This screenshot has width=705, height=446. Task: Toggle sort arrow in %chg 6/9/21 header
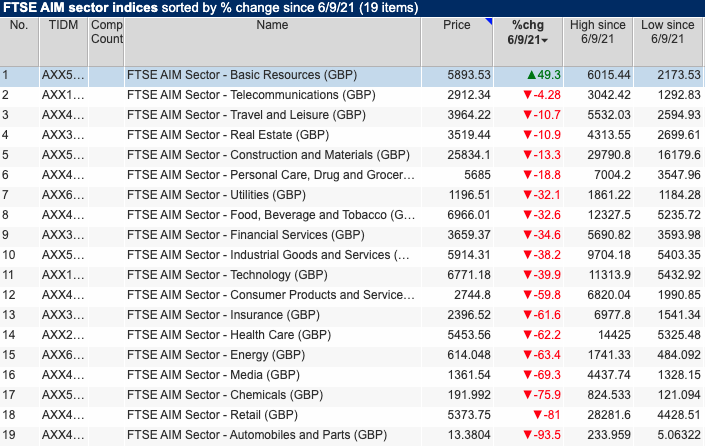(x=545, y=40)
